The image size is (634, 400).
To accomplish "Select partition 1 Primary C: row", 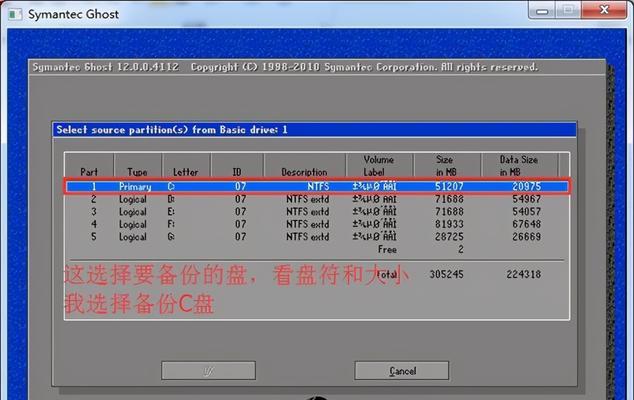I will 317,186.
